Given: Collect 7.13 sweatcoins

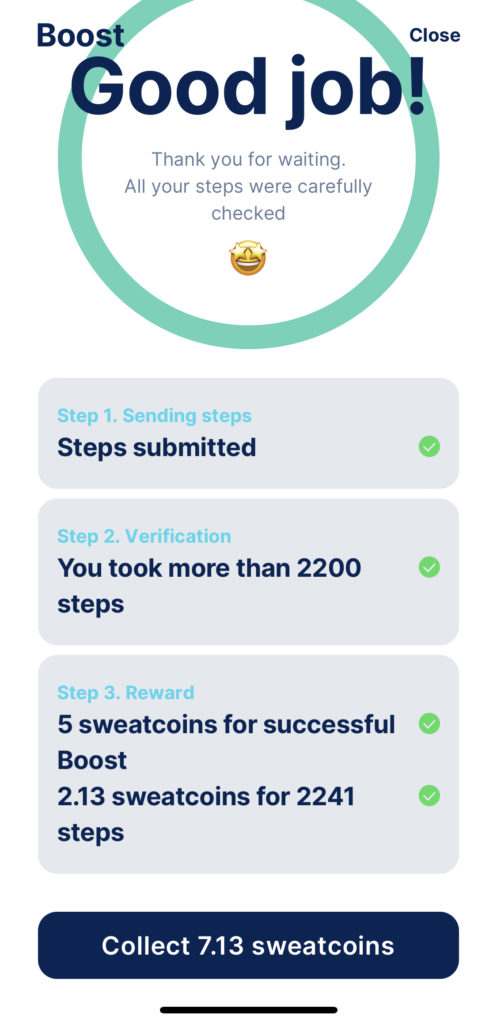Looking at the screenshot, I should pos(248,945).
